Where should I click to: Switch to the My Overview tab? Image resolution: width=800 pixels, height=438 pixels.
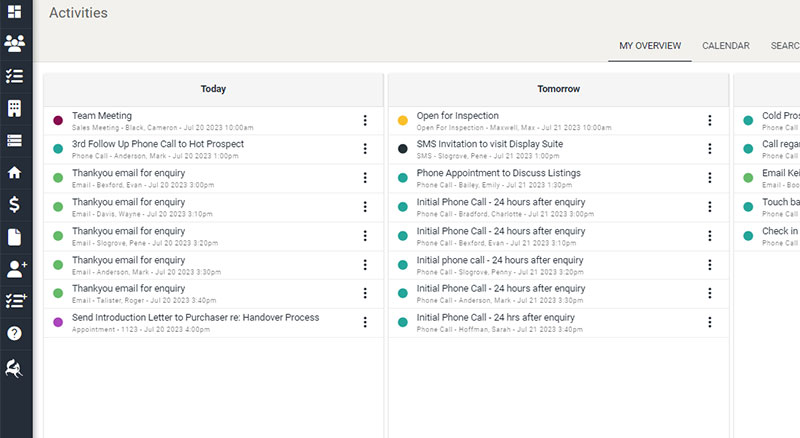650,45
